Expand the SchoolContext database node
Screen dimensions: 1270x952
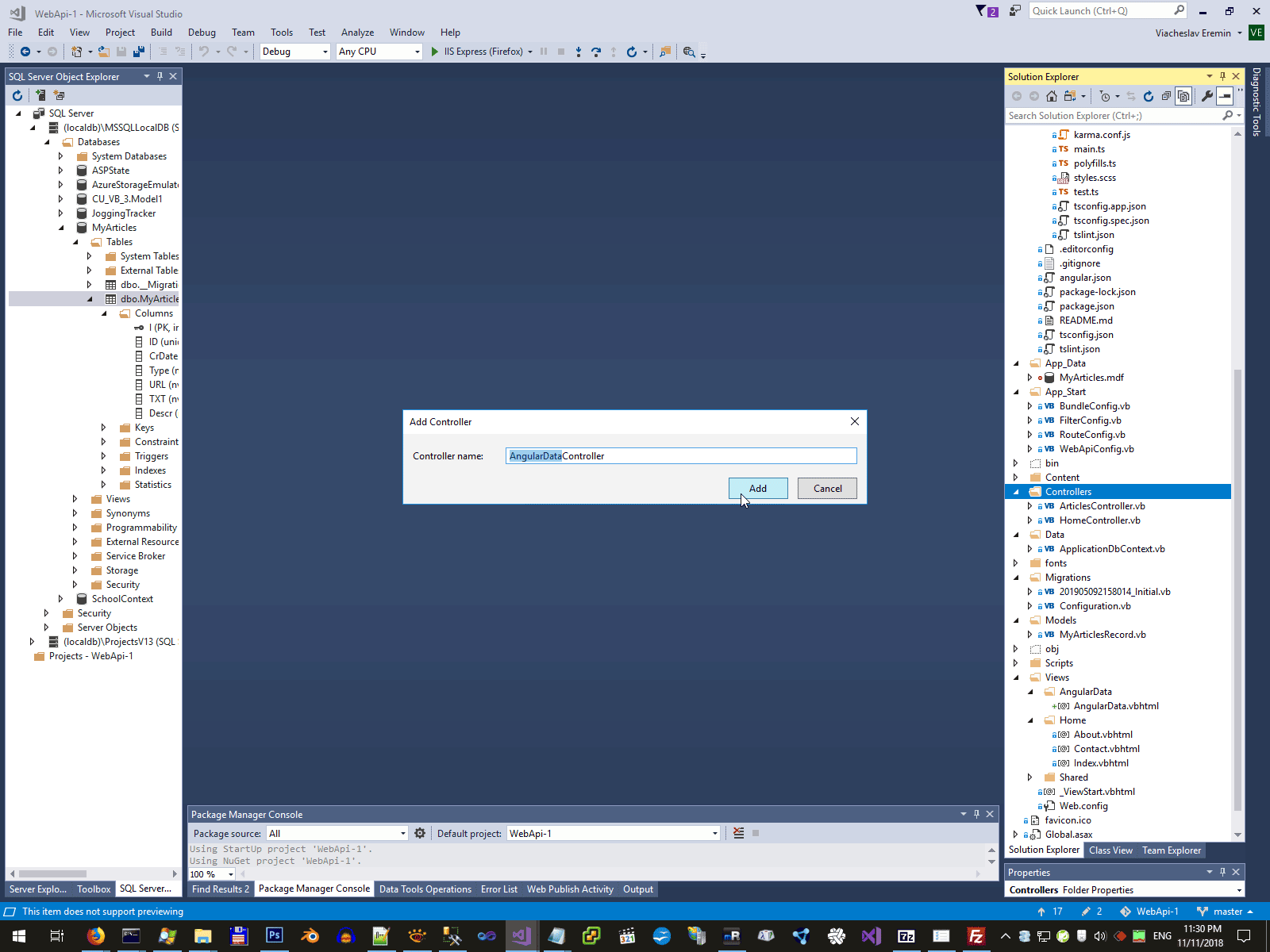point(60,599)
